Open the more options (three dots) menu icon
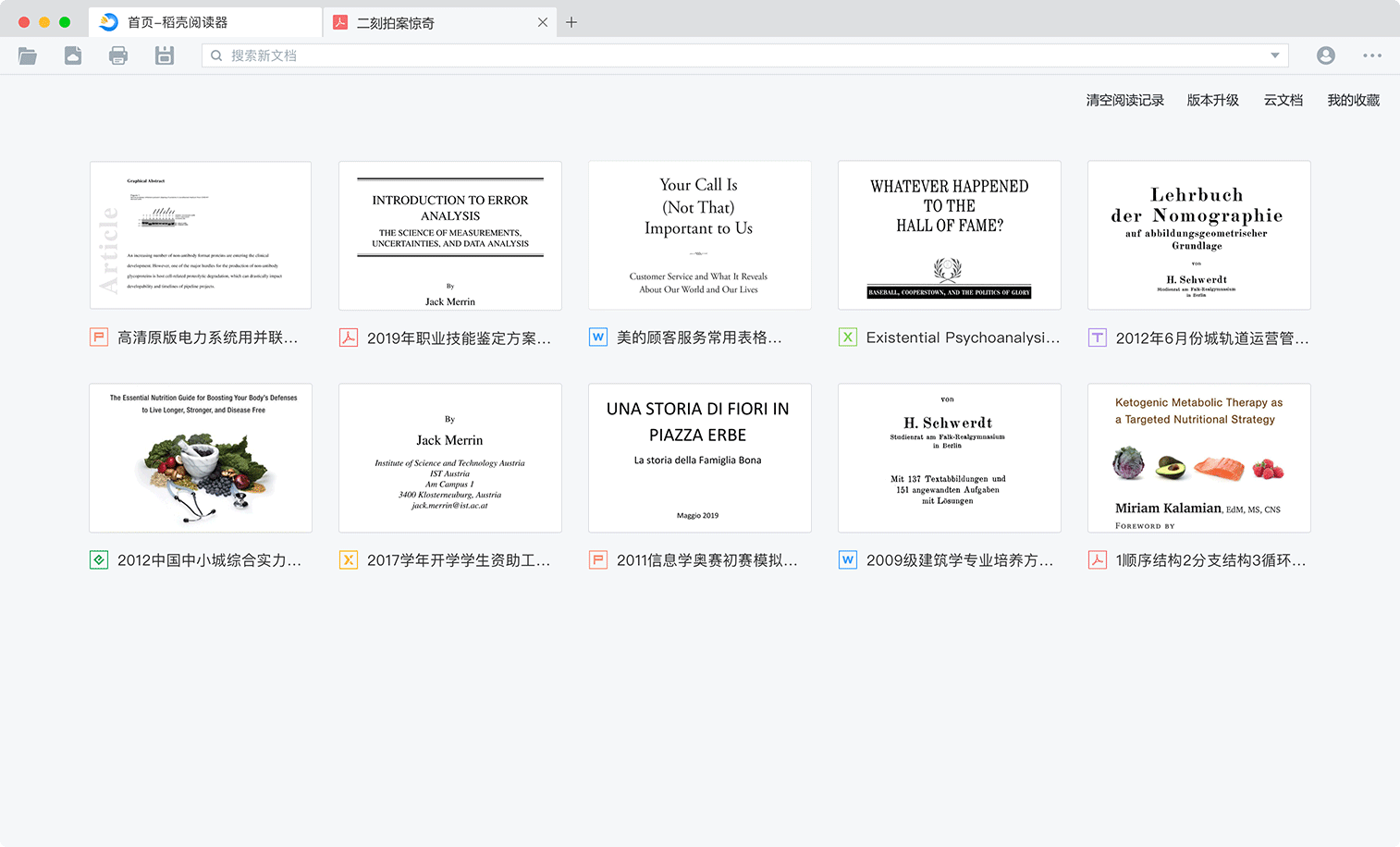 click(x=1372, y=55)
